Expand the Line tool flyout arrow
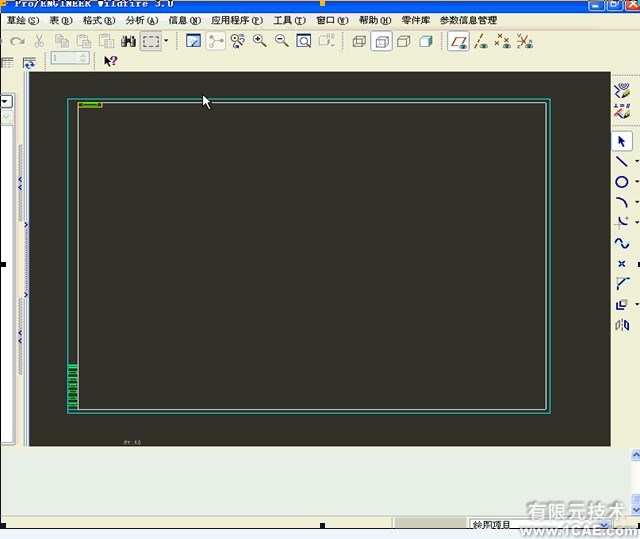Viewport: 640px width, 539px height. [636, 162]
